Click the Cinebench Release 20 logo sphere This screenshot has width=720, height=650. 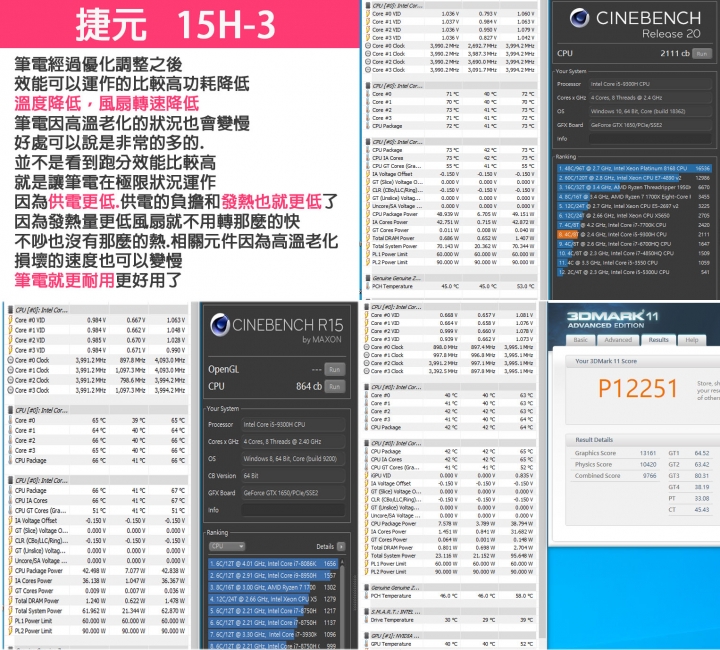pyautogui.click(x=579, y=18)
